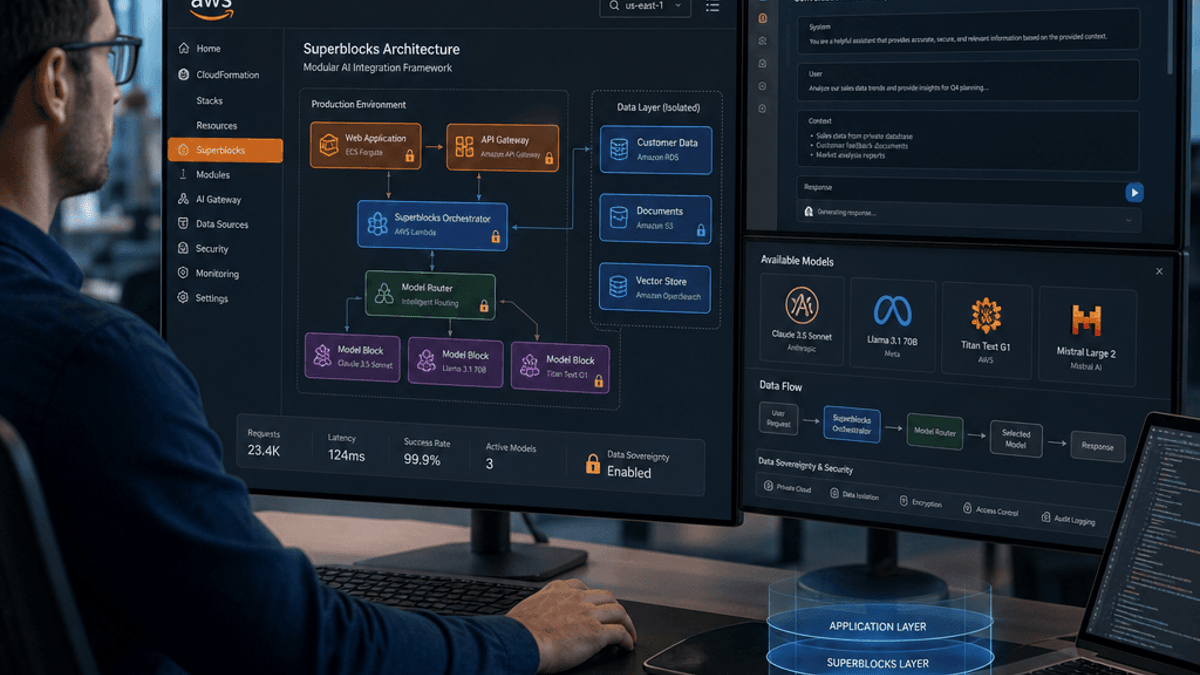Select the Llama 3.1 70B Model Block
This screenshot has height=675, width=1200.
[456, 361]
